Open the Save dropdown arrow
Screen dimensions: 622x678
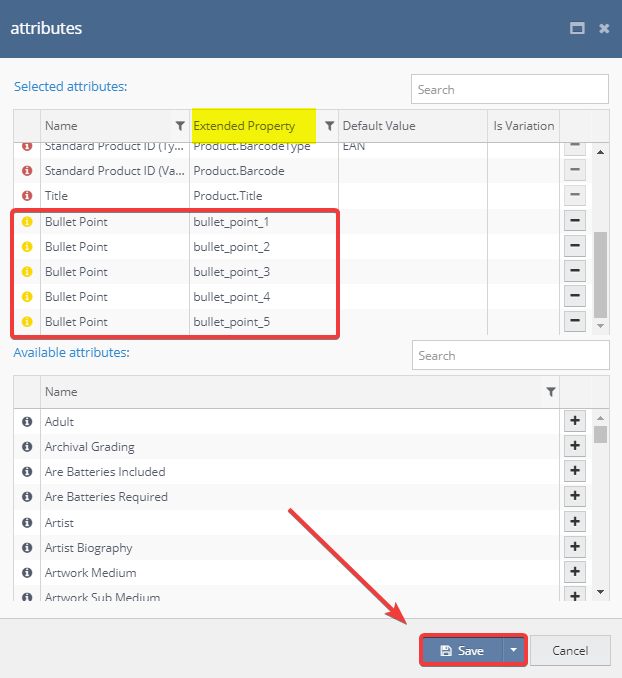(513, 650)
